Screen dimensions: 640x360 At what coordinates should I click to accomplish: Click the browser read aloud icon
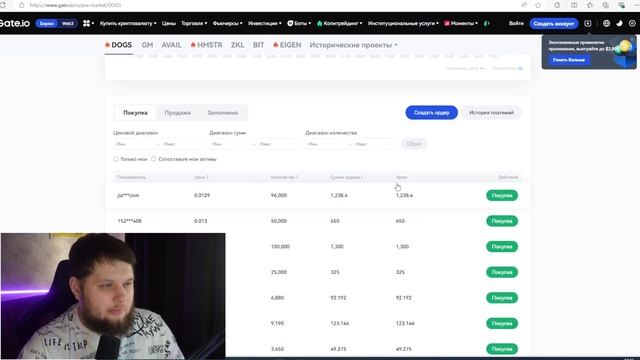[x=524, y=5]
